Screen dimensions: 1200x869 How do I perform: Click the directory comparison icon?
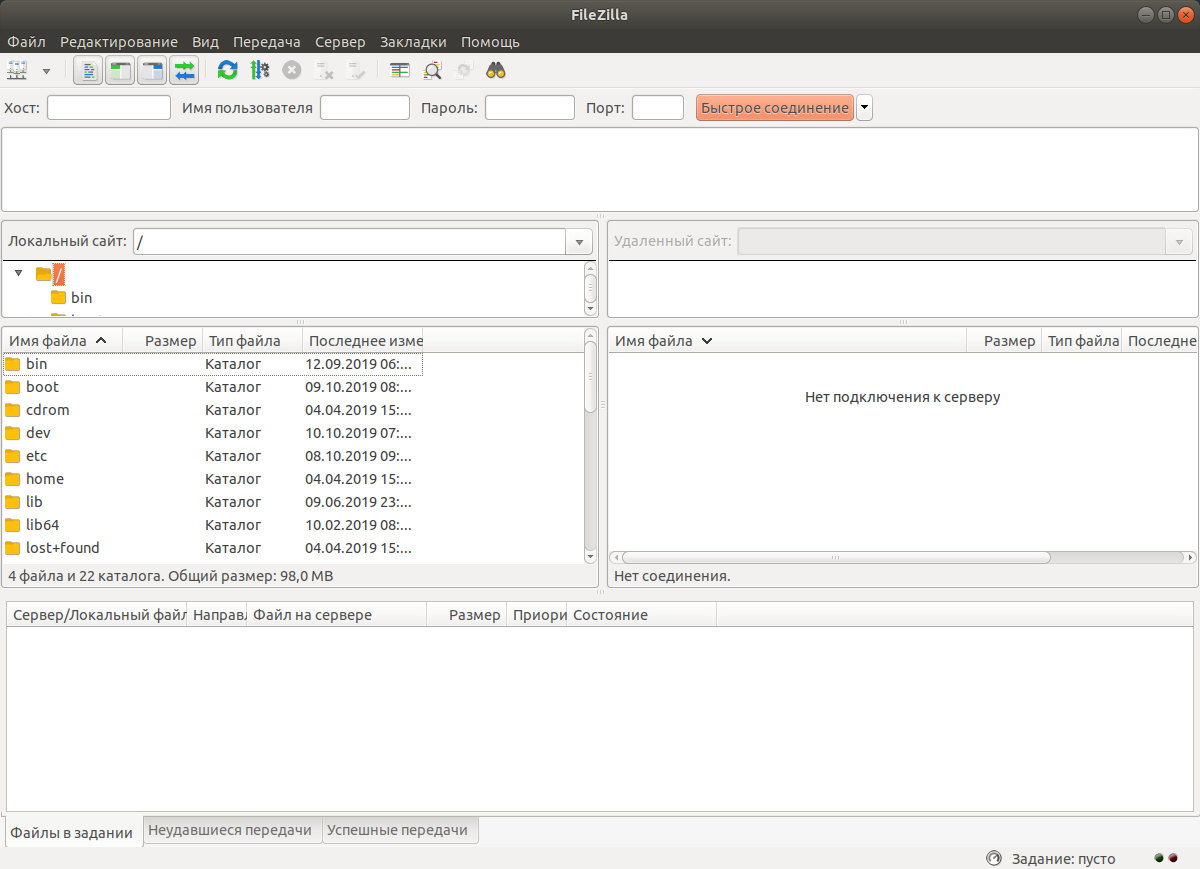(400, 71)
